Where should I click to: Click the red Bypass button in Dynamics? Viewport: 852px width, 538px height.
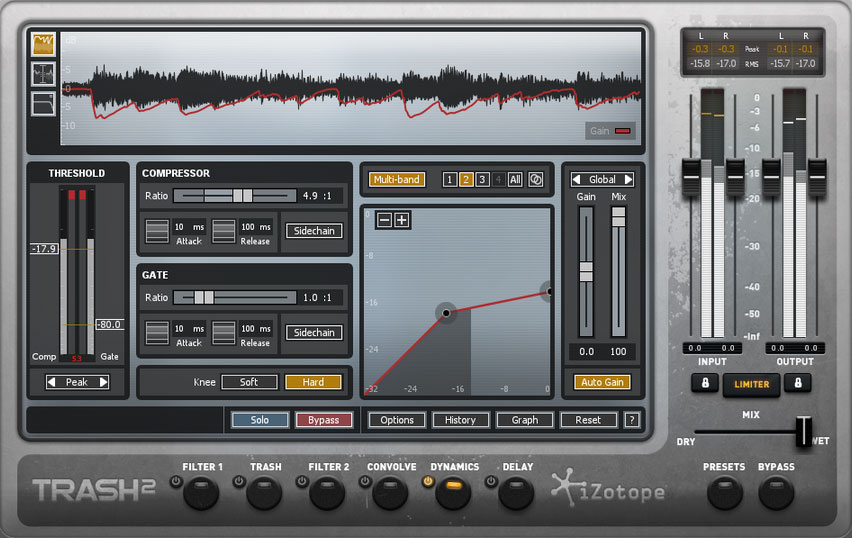[x=323, y=420]
